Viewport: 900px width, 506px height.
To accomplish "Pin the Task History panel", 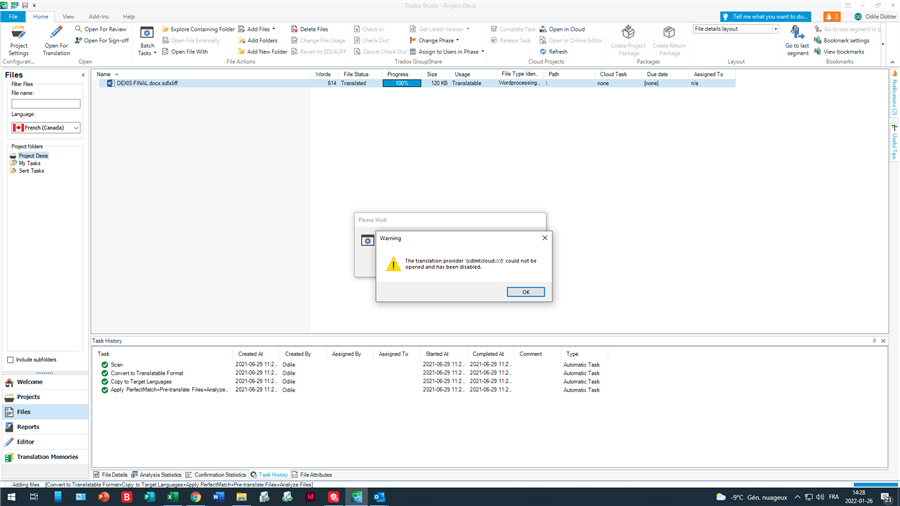I will 874,341.
